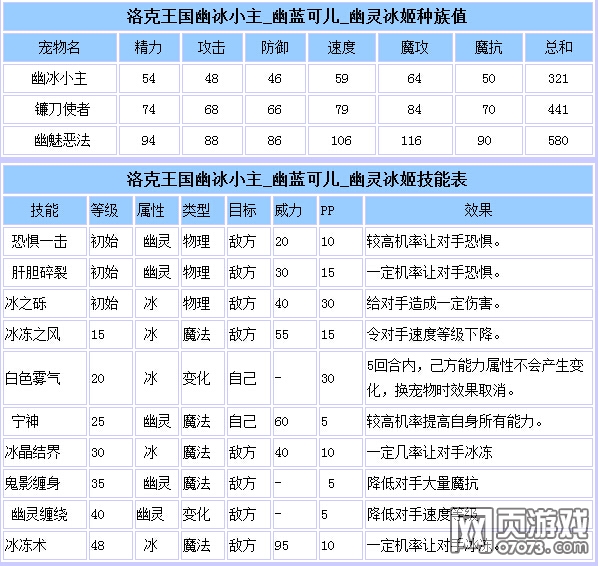This screenshot has height=566, width=599.
Task: Click the 魔攻 column header in stats table
Action: [414, 48]
